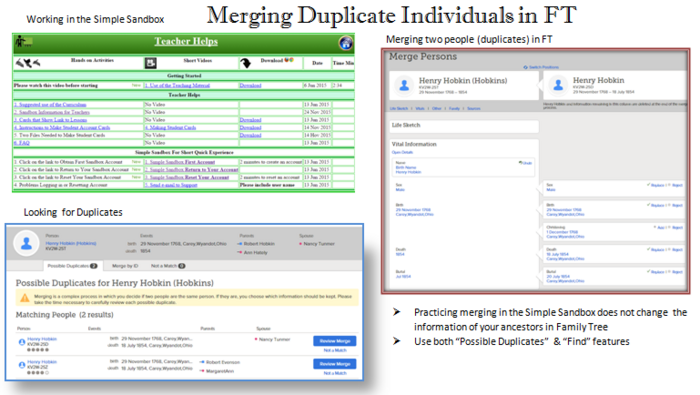The width and height of the screenshot is (700, 395).
Task: Jump to Life Sketch section in Merge Persons nav
Action: tap(399, 108)
